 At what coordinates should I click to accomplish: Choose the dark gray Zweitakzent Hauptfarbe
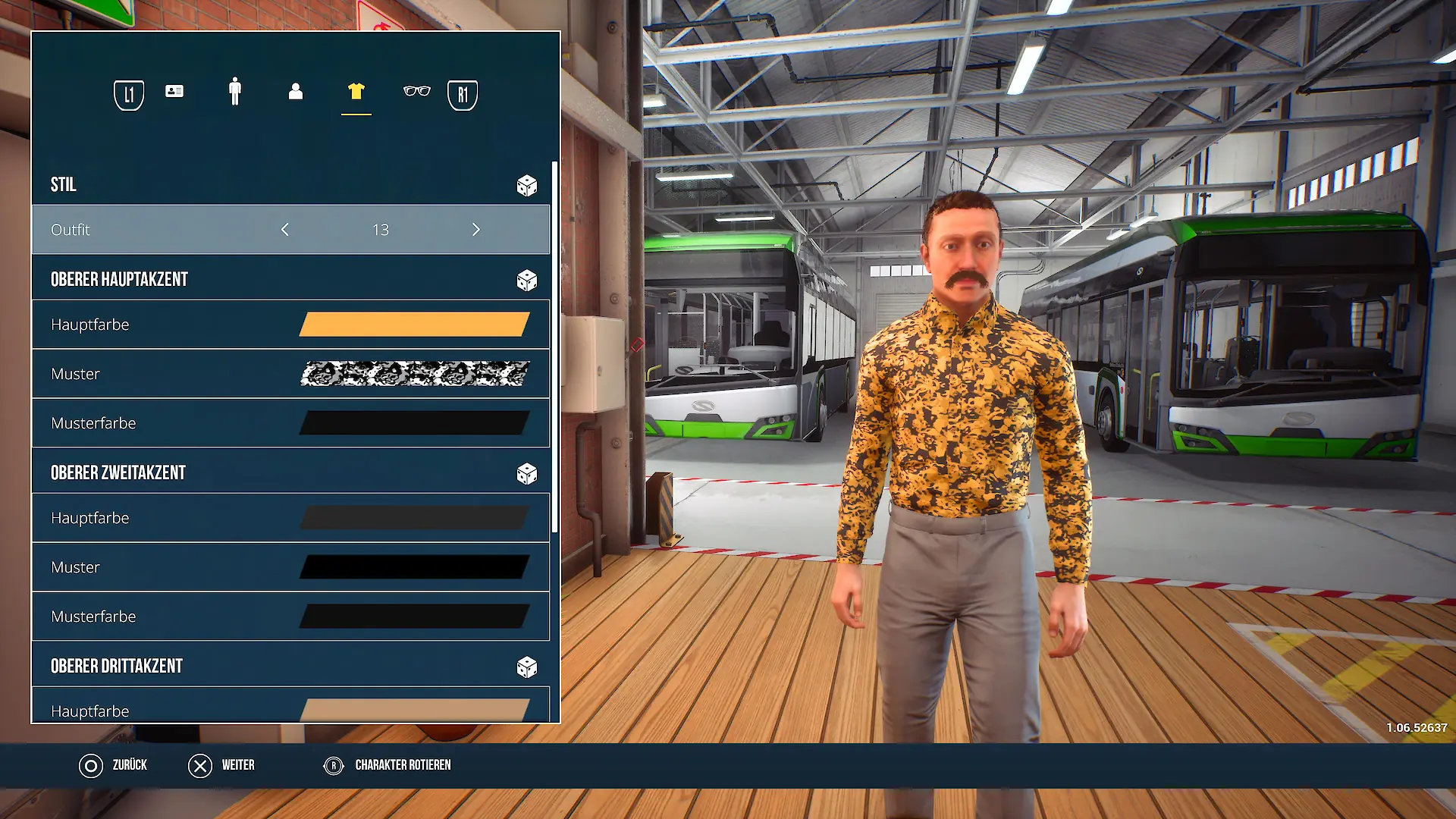[x=415, y=518]
